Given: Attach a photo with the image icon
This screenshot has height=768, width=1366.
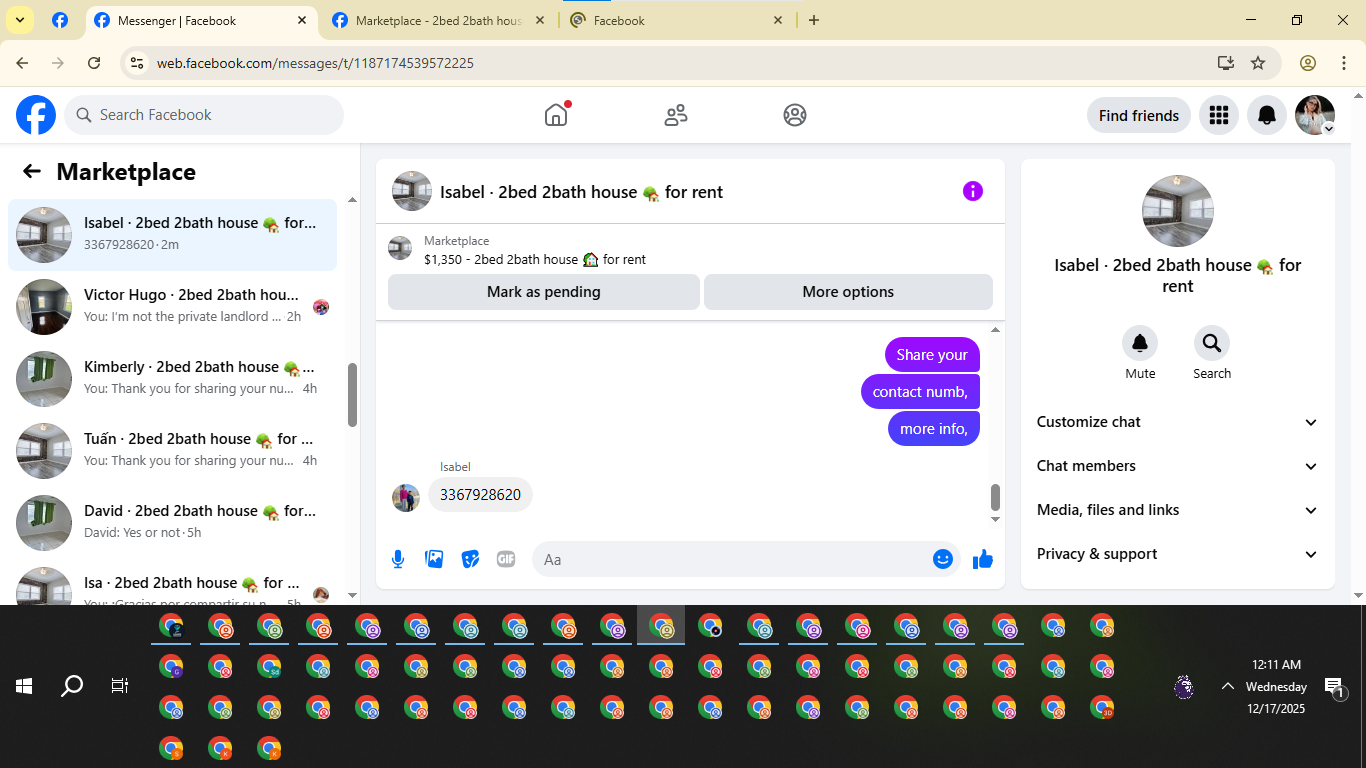Looking at the screenshot, I should [x=434, y=559].
